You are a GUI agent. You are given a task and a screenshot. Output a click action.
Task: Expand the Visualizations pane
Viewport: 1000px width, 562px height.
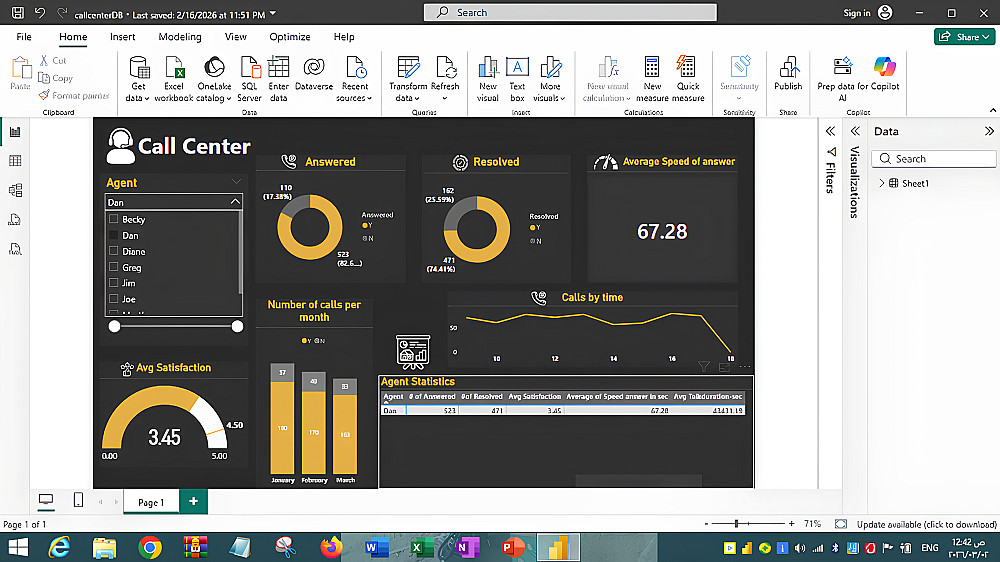point(855,131)
